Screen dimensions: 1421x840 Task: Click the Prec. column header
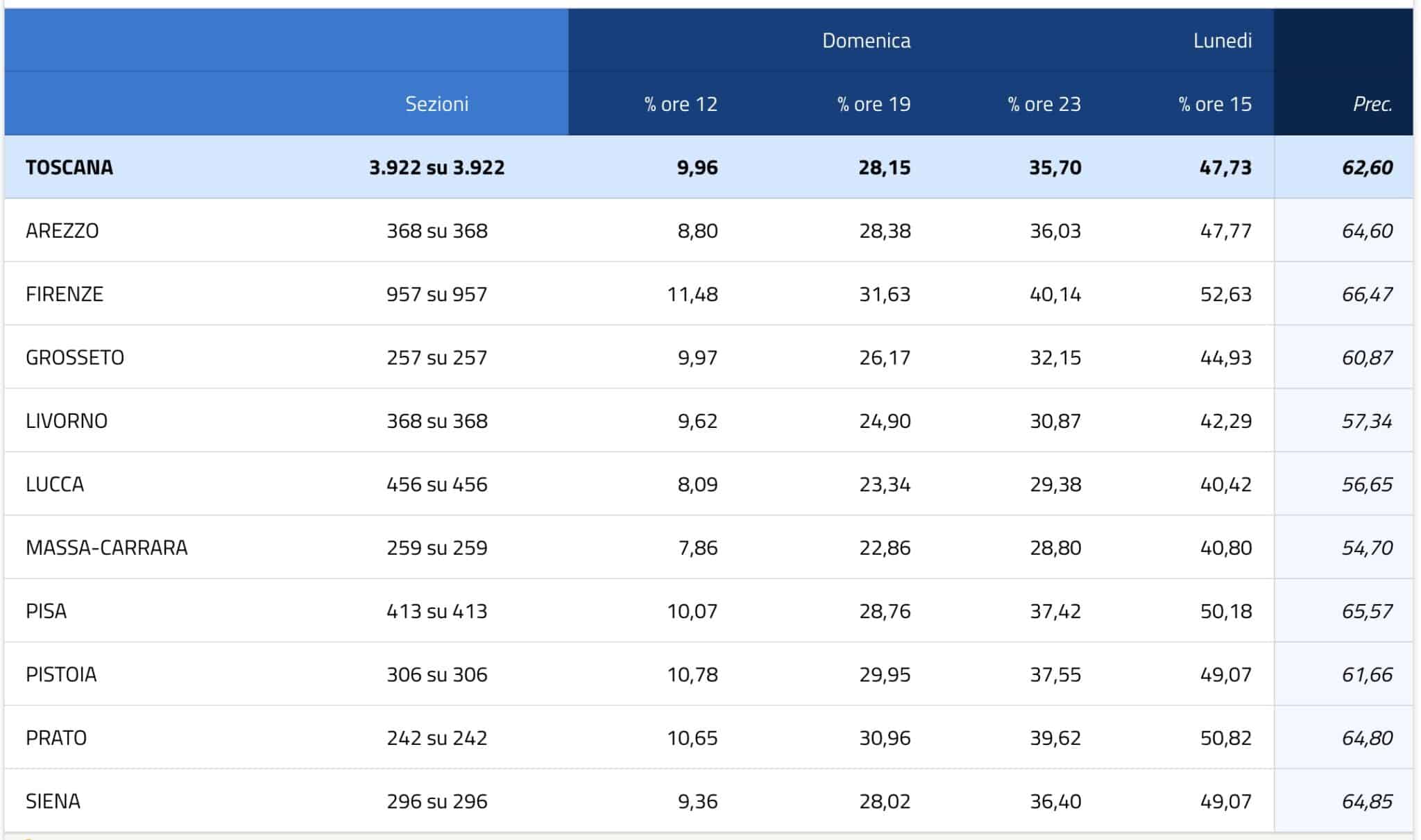(x=1372, y=104)
